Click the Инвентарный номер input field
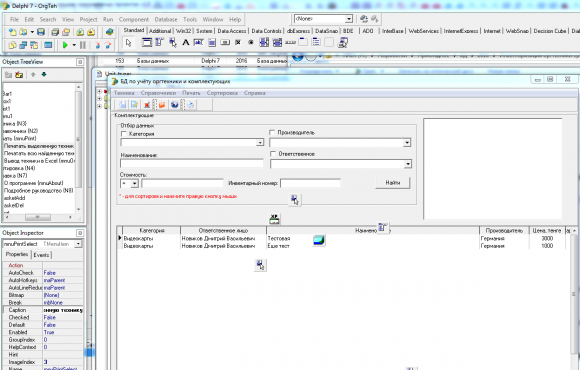The width and height of the screenshot is (580, 370). point(310,183)
